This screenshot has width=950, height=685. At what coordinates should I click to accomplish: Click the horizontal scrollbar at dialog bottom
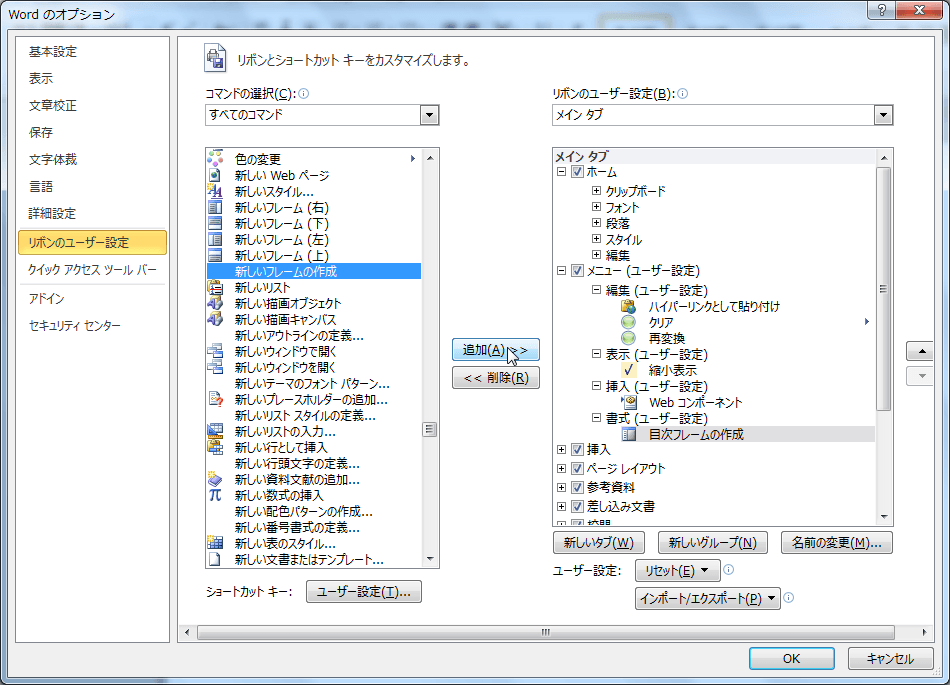point(545,632)
